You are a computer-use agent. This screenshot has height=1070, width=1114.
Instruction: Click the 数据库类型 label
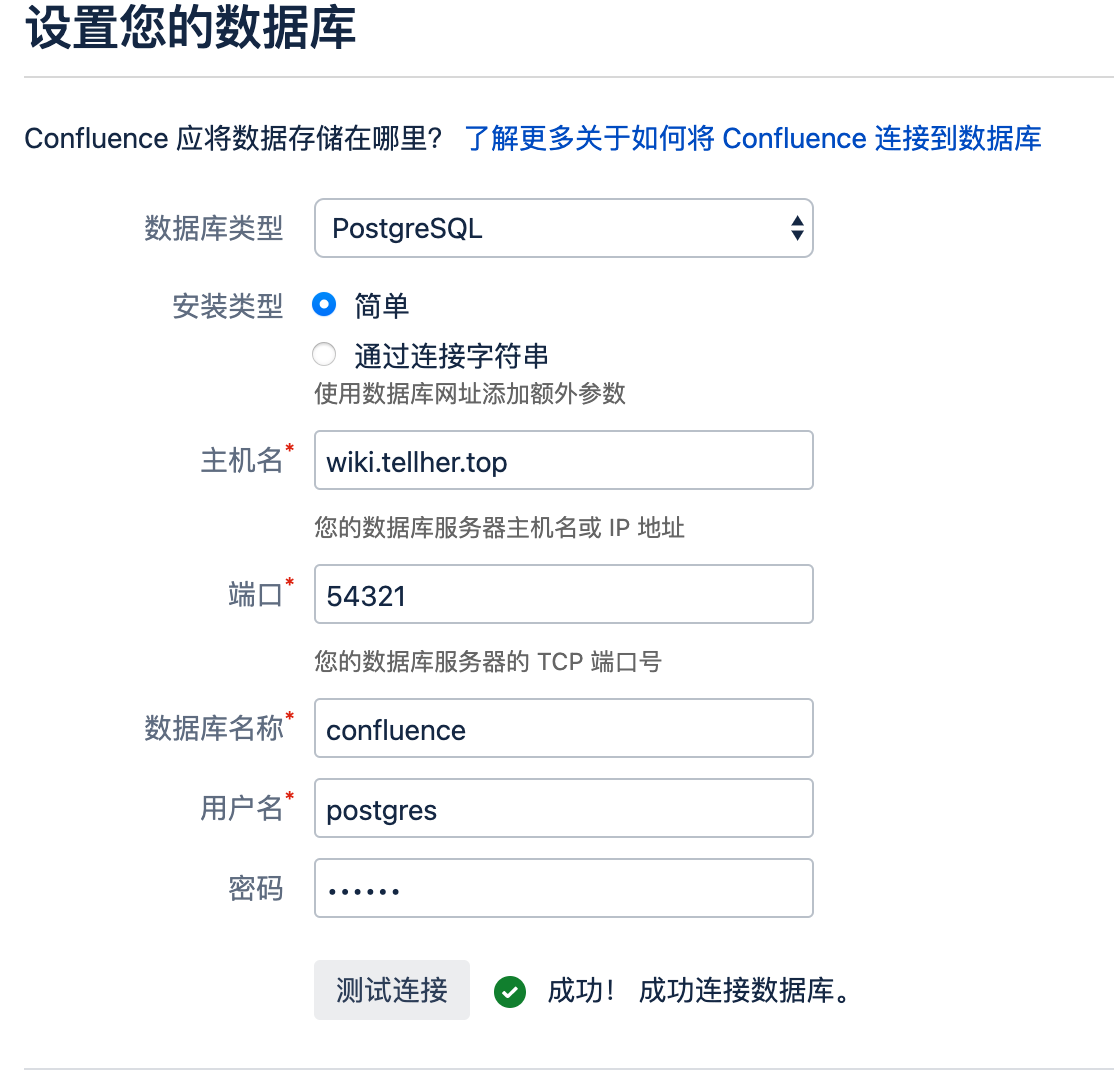tap(214, 229)
